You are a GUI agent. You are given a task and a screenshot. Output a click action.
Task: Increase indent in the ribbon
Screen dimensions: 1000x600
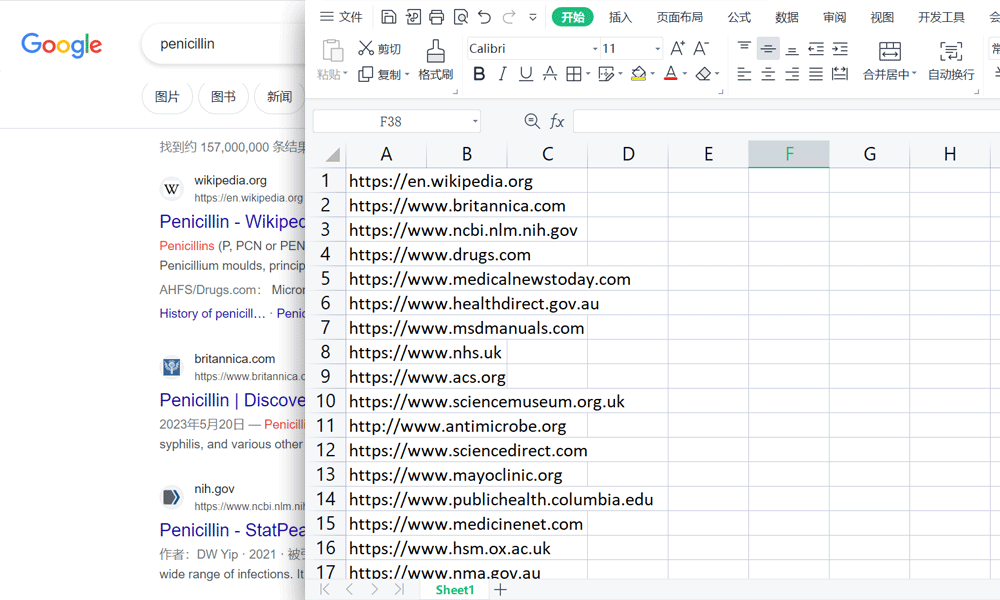[x=840, y=48]
